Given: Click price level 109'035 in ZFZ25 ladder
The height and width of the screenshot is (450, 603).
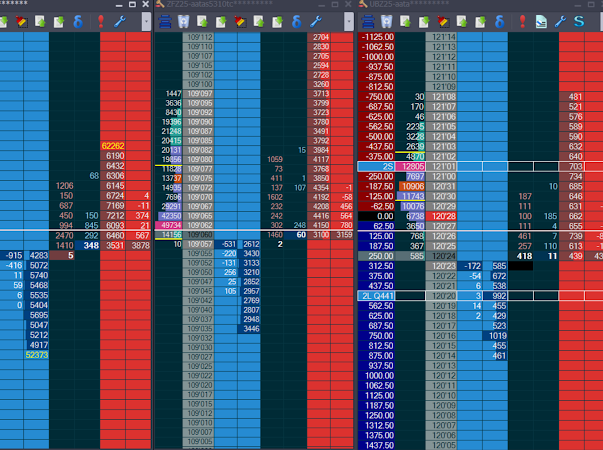Looking at the screenshot, I should click(x=198, y=329).
